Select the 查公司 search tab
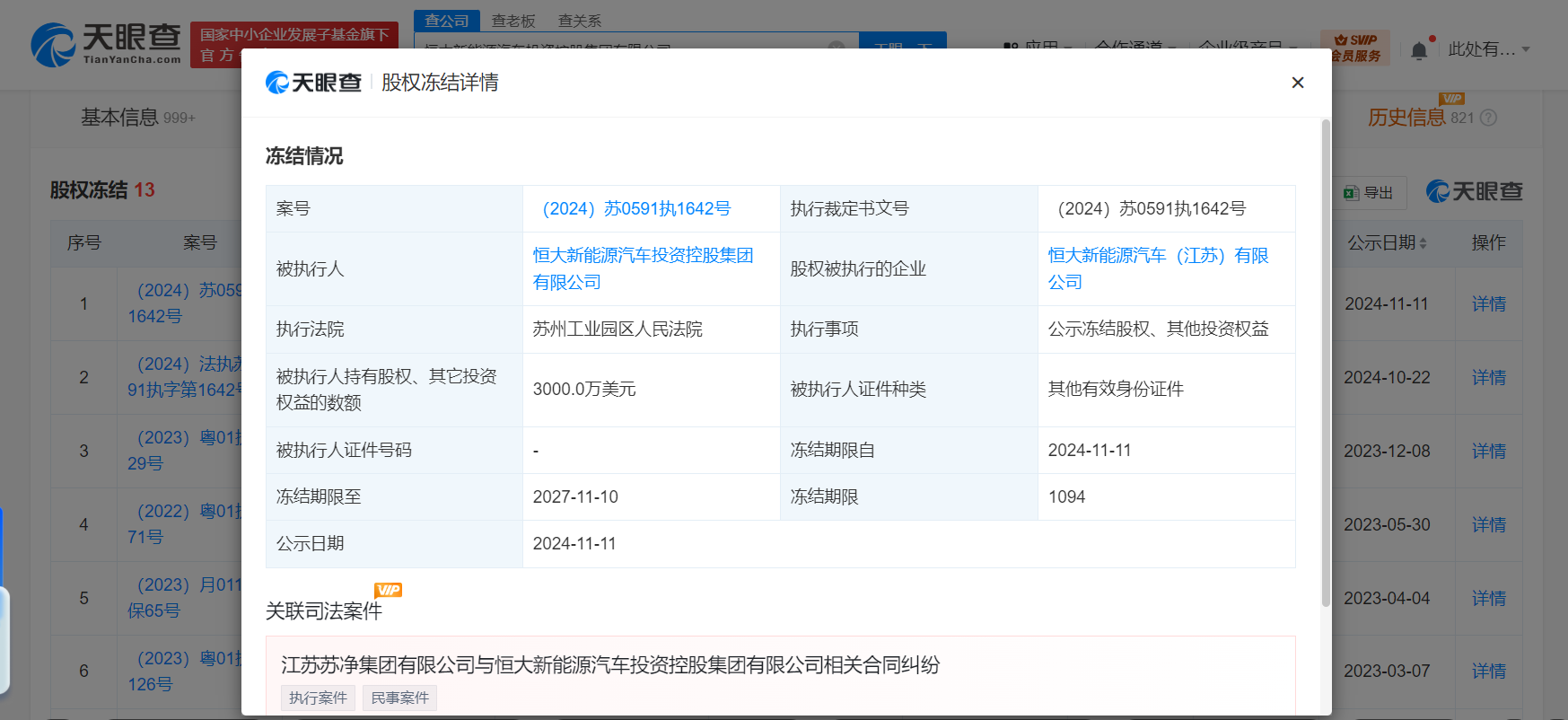 (x=447, y=21)
